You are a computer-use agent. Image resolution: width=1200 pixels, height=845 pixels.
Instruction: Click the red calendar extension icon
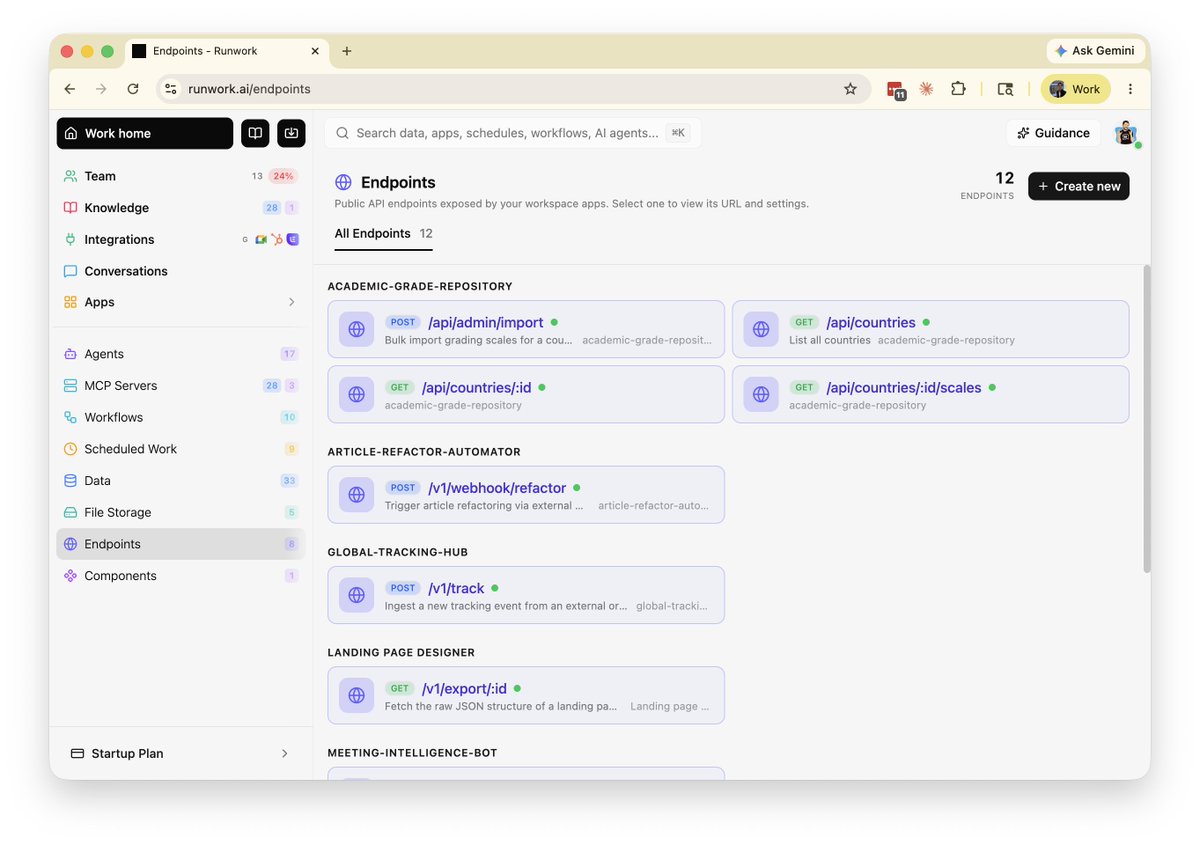pos(895,89)
